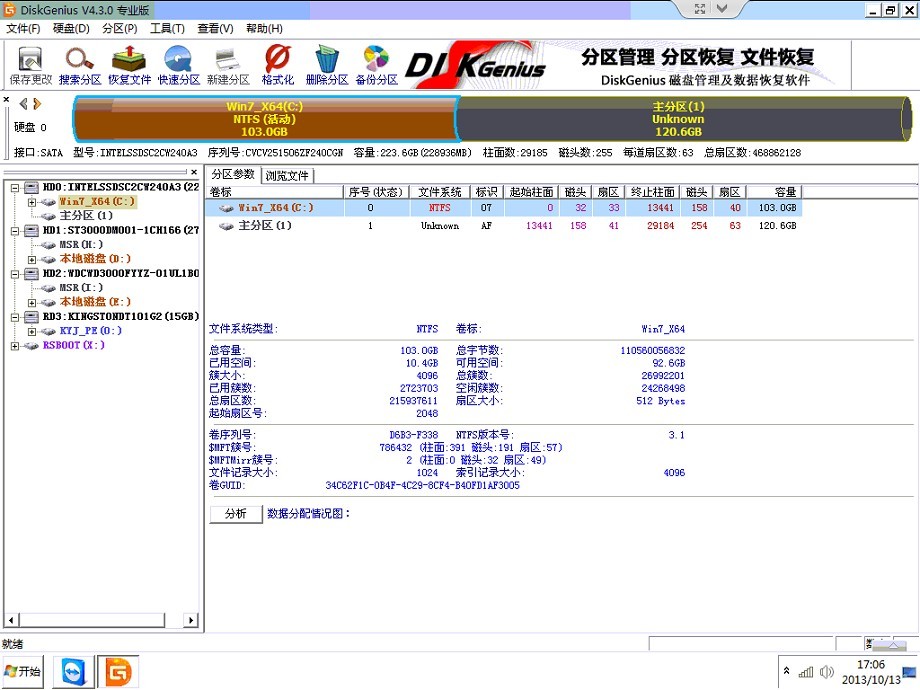
Task: Open the 查看(V) menu
Action: [x=215, y=28]
